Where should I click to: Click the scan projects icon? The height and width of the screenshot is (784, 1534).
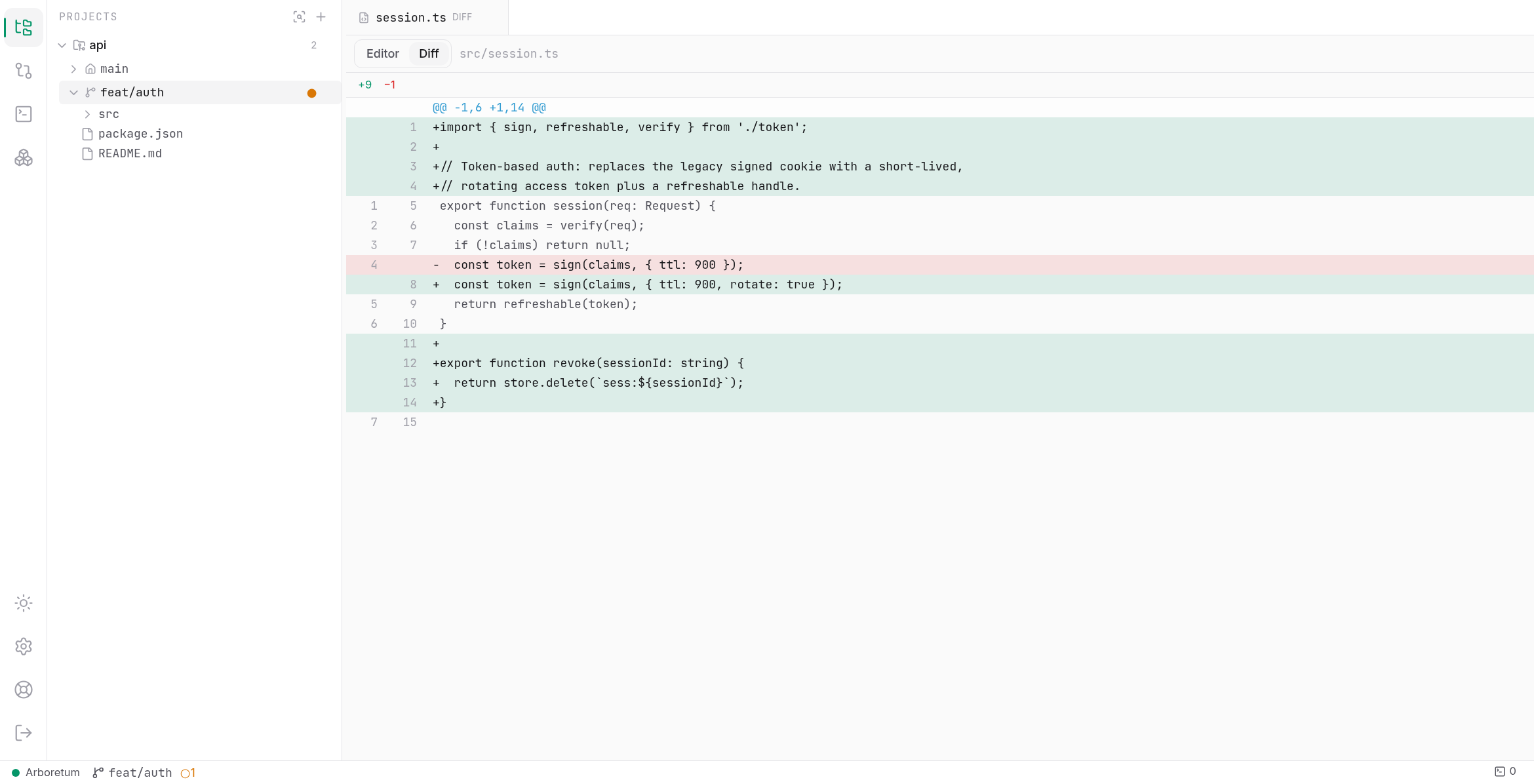(x=299, y=17)
